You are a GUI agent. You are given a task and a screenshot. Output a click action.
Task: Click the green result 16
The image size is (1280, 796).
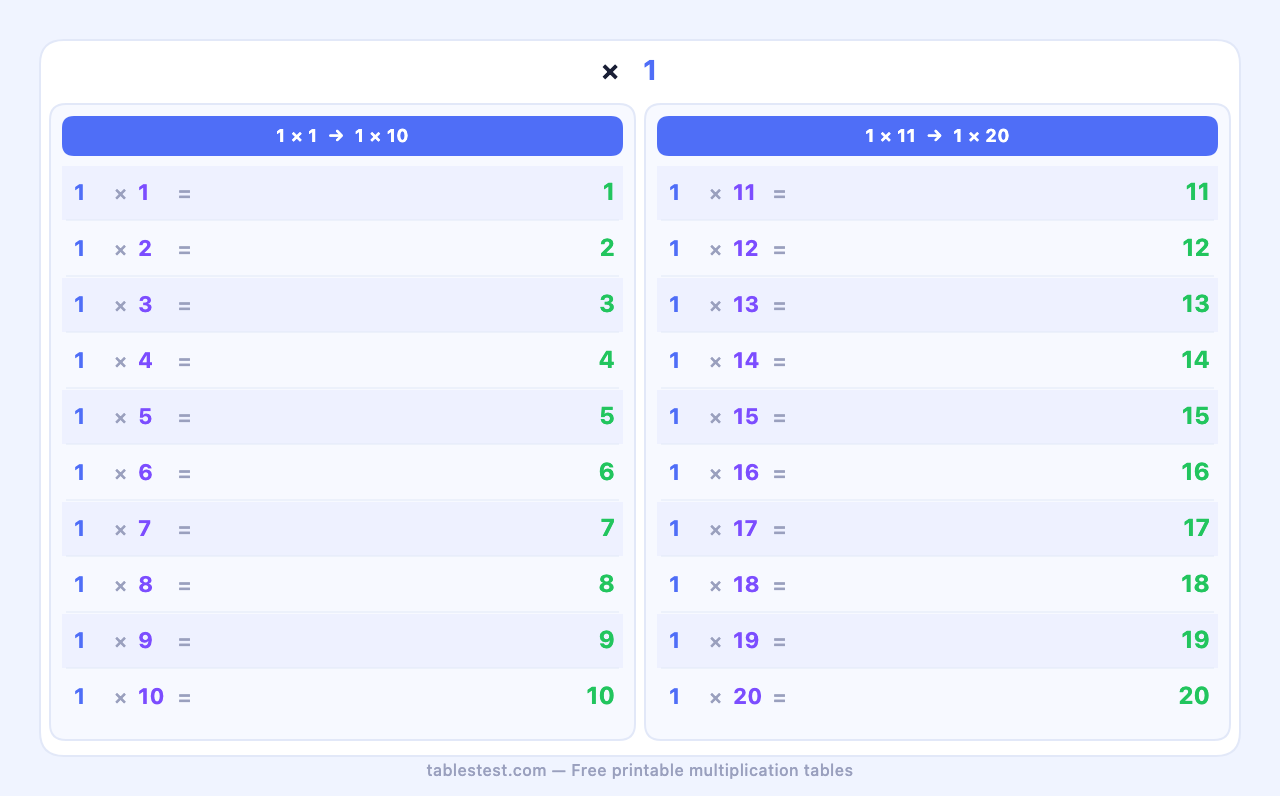(x=1195, y=472)
